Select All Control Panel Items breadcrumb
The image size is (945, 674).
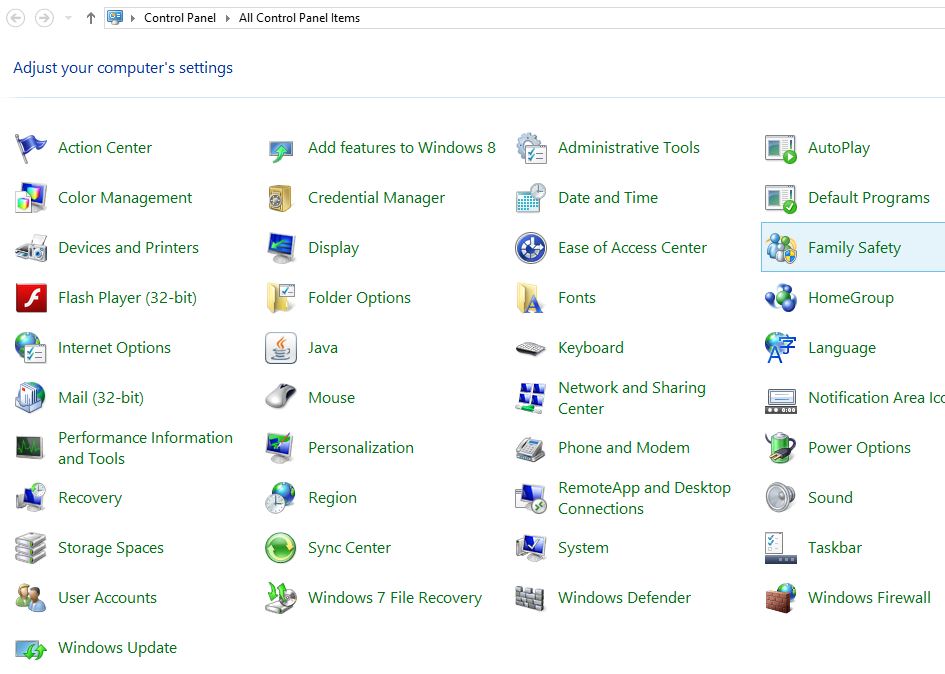[x=299, y=18]
